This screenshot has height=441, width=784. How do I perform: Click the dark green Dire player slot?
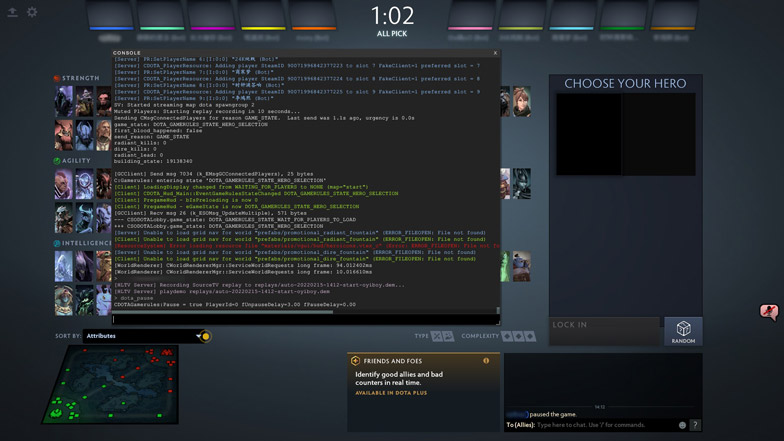point(622,15)
